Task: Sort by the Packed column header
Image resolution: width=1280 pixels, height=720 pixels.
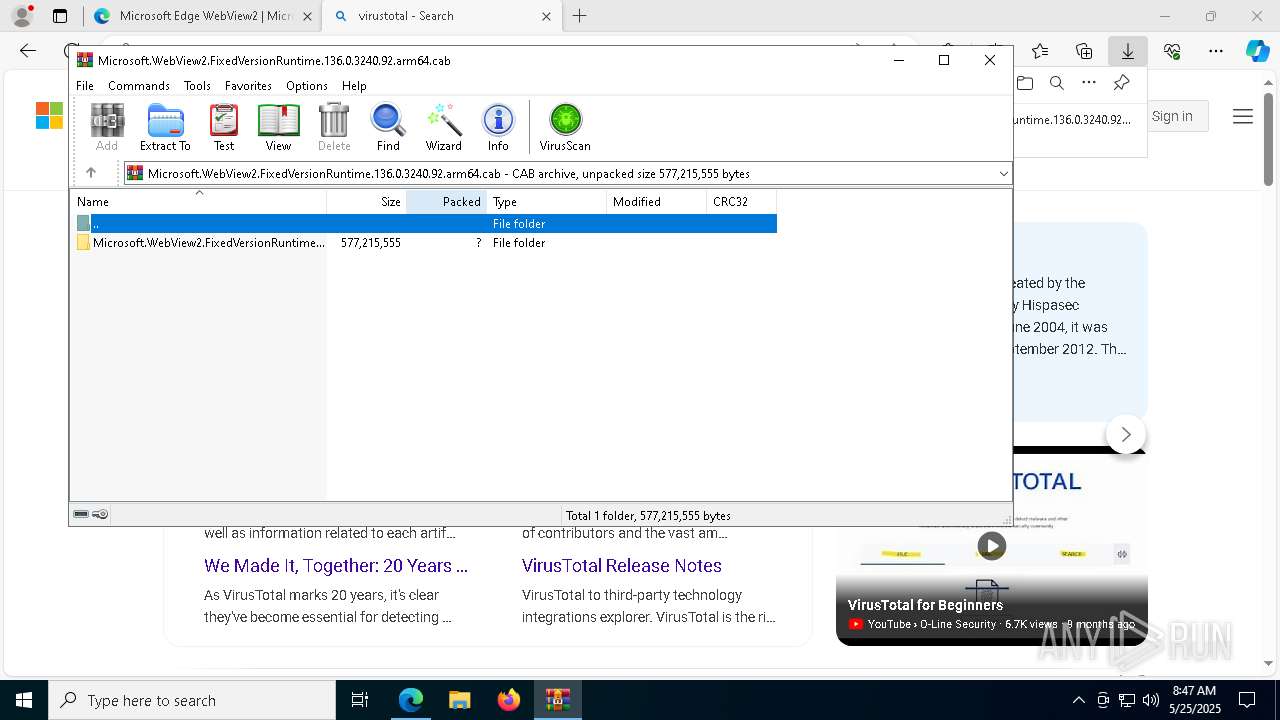Action: click(x=446, y=201)
